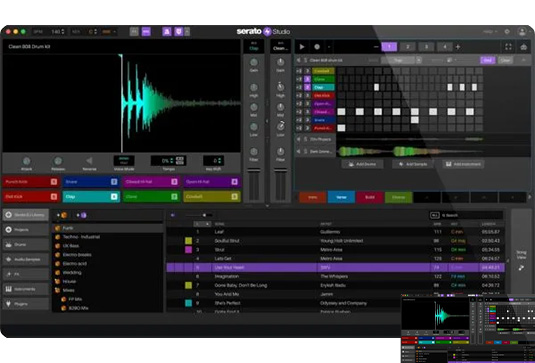Select scene slot 2
The width and height of the screenshot is (535, 363).
408,47
